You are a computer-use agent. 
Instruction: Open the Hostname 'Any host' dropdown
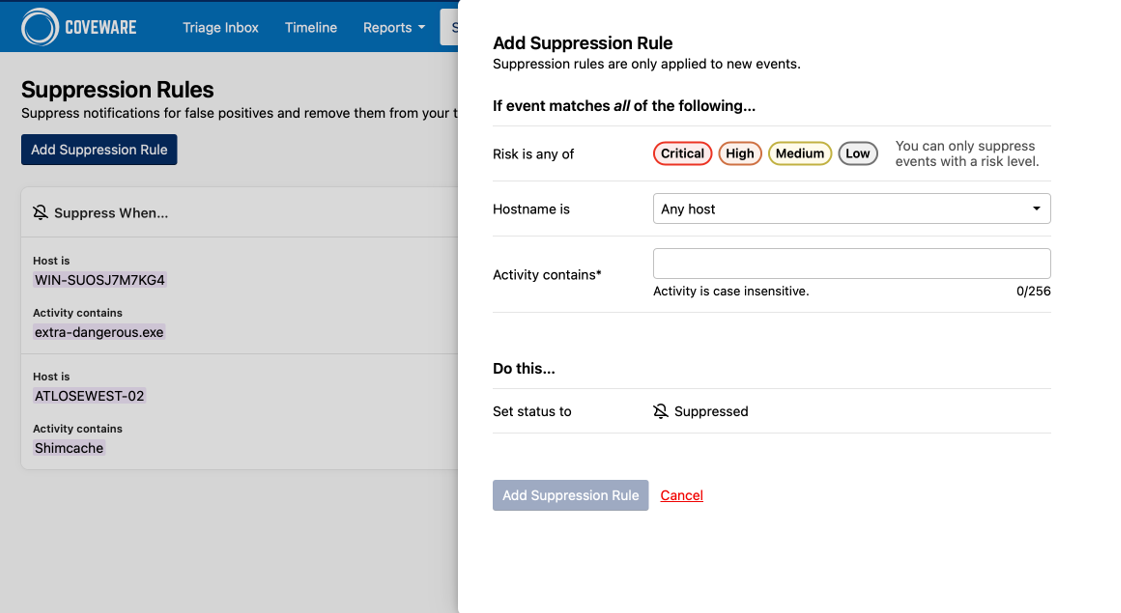click(x=850, y=209)
